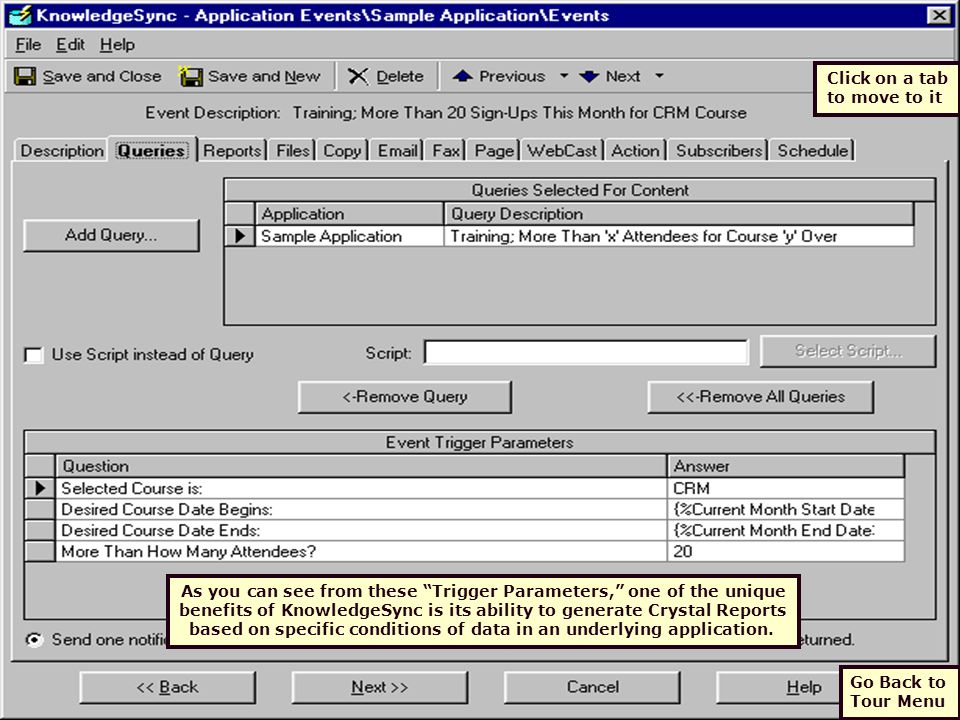This screenshot has height=720, width=960.
Task: Switch to the Description tab
Action: pyautogui.click(x=62, y=151)
